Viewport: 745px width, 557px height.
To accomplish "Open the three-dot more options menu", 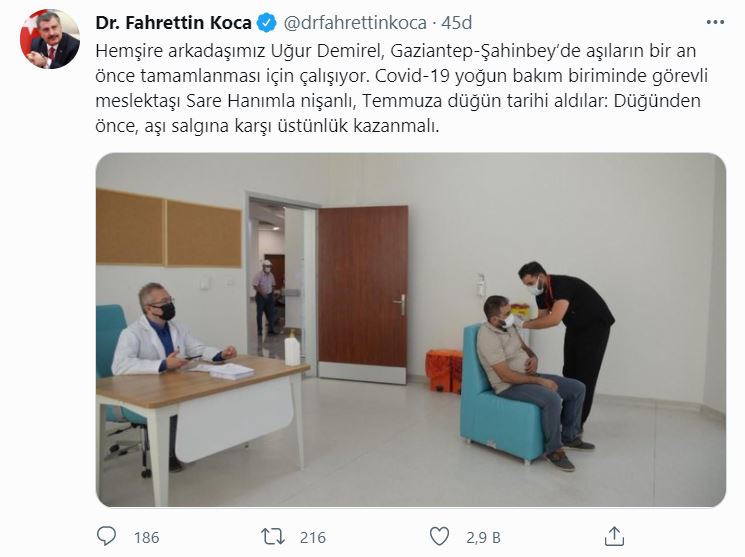I will pyautogui.click(x=715, y=22).
